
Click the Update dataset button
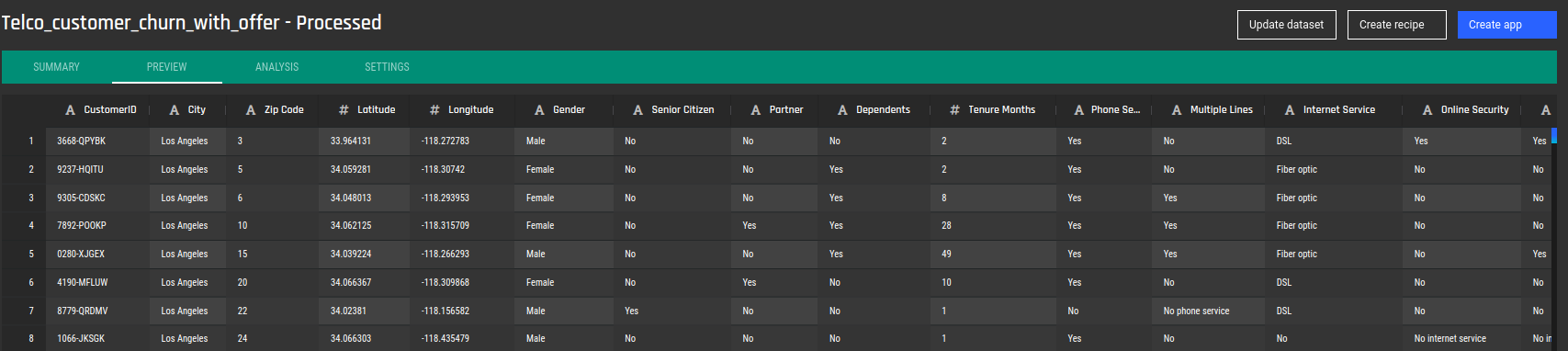[1286, 25]
